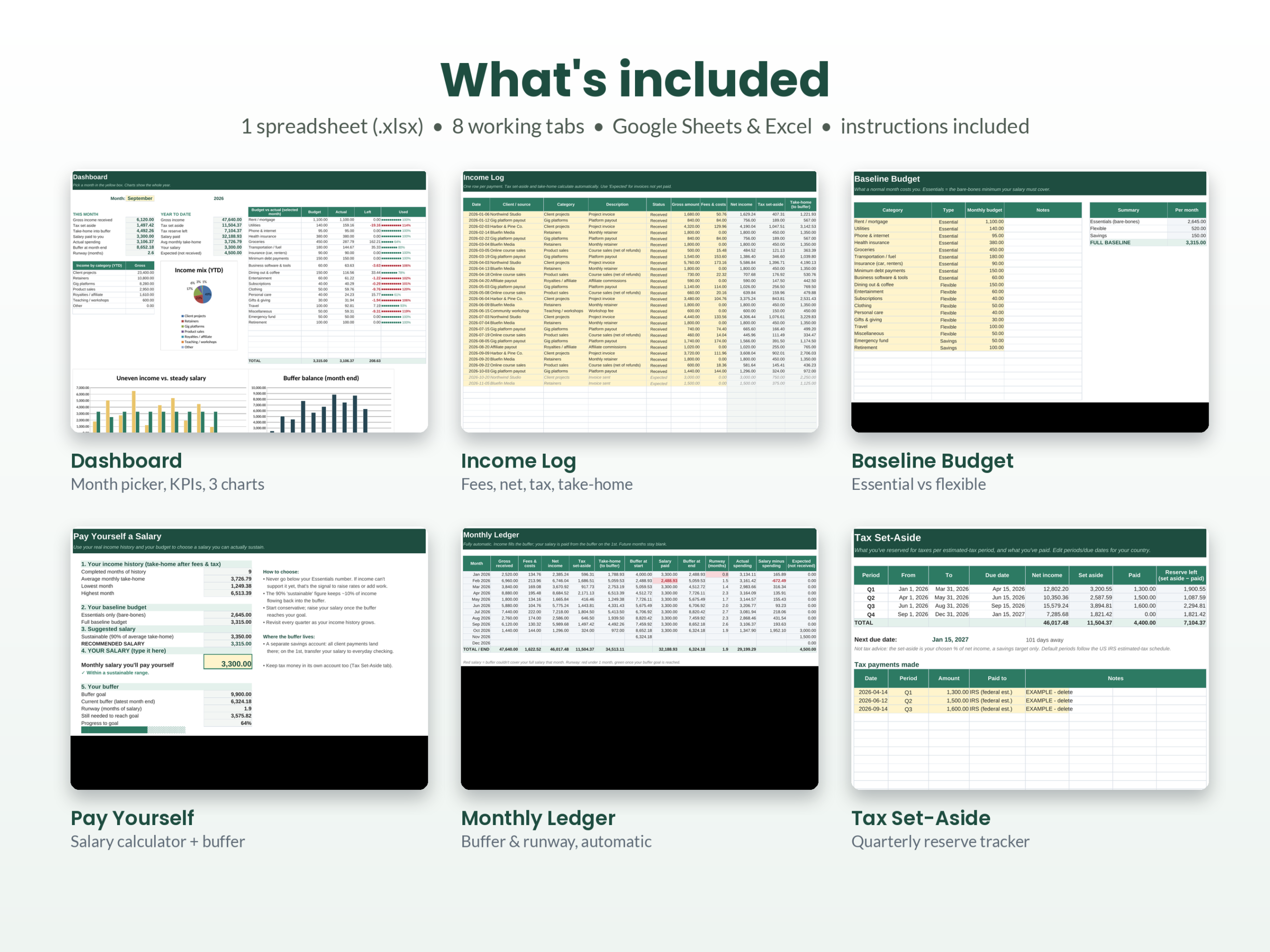Click the 'What's included' main heading
This screenshot has width=1270, height=952.
pyautogui.click(x=635, y=79)
